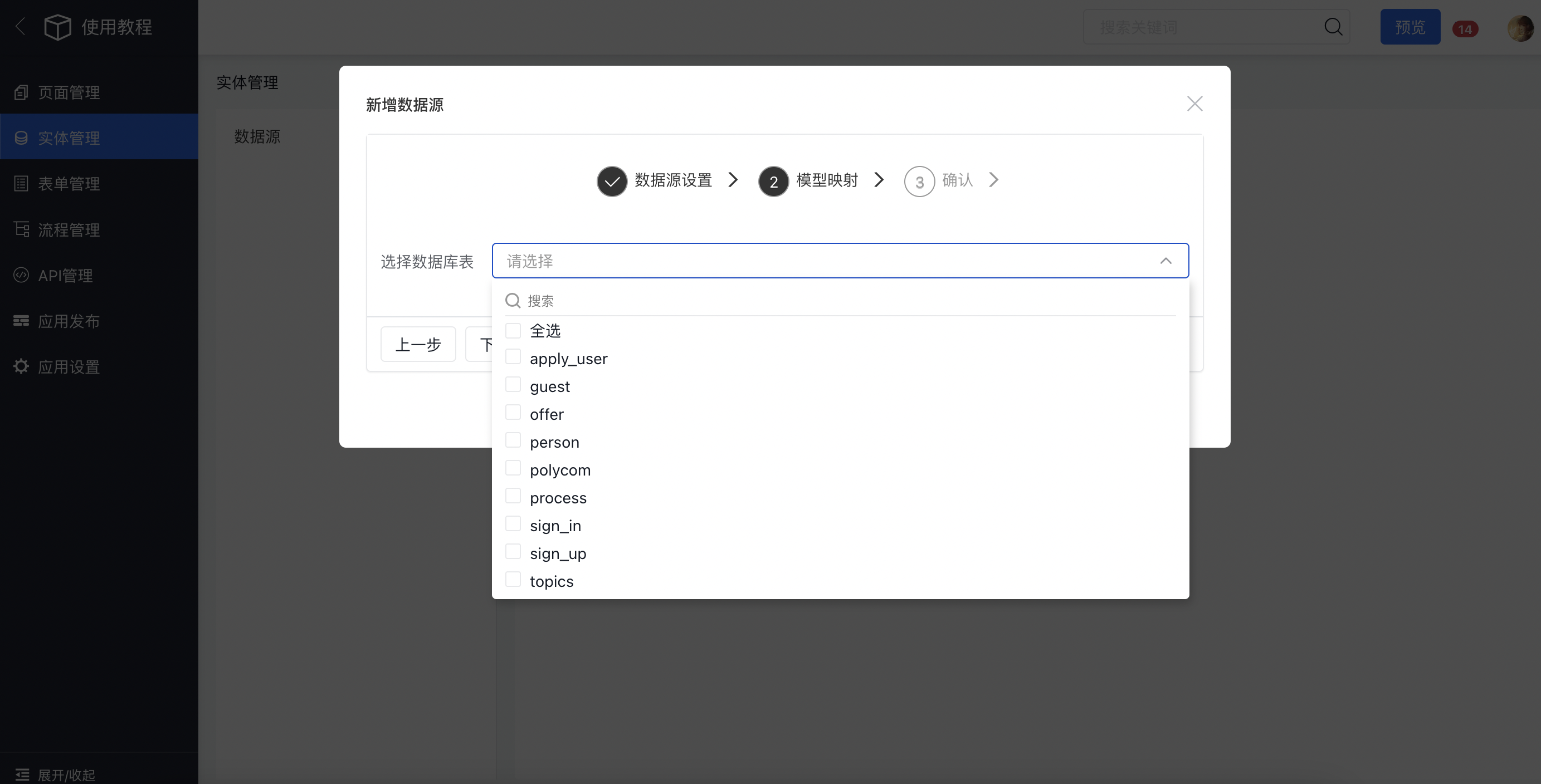This screenshot has height=784, width=1541.
Task: Check the 全选 checkbox
Action: click(513, 330)
